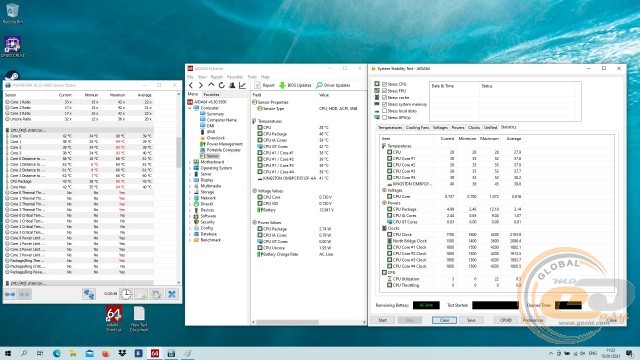Click HWiNFO greyed double-arrow button

(24, 294)
